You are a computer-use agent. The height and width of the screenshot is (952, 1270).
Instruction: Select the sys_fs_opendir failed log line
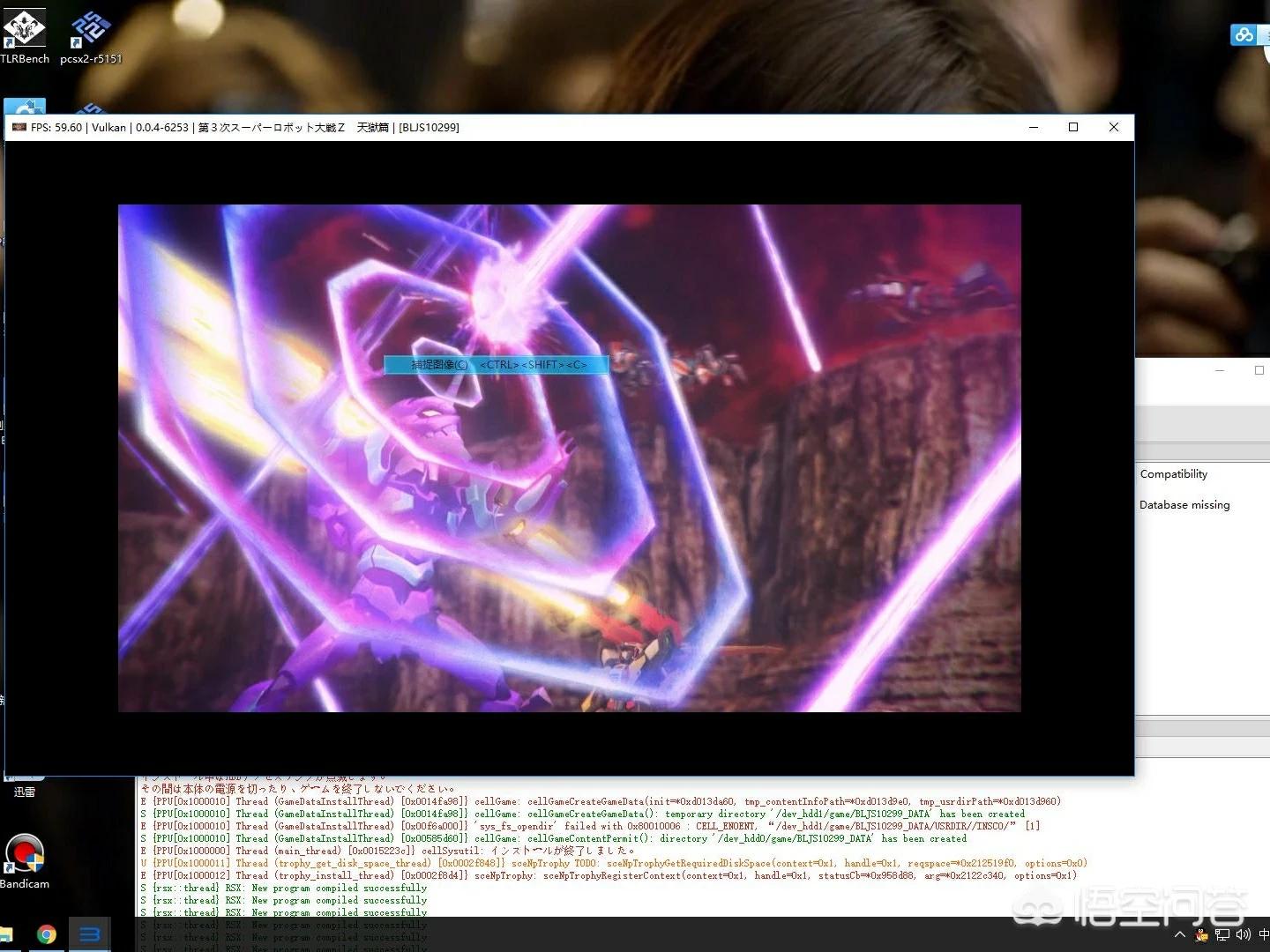click(x=590, y=827)
